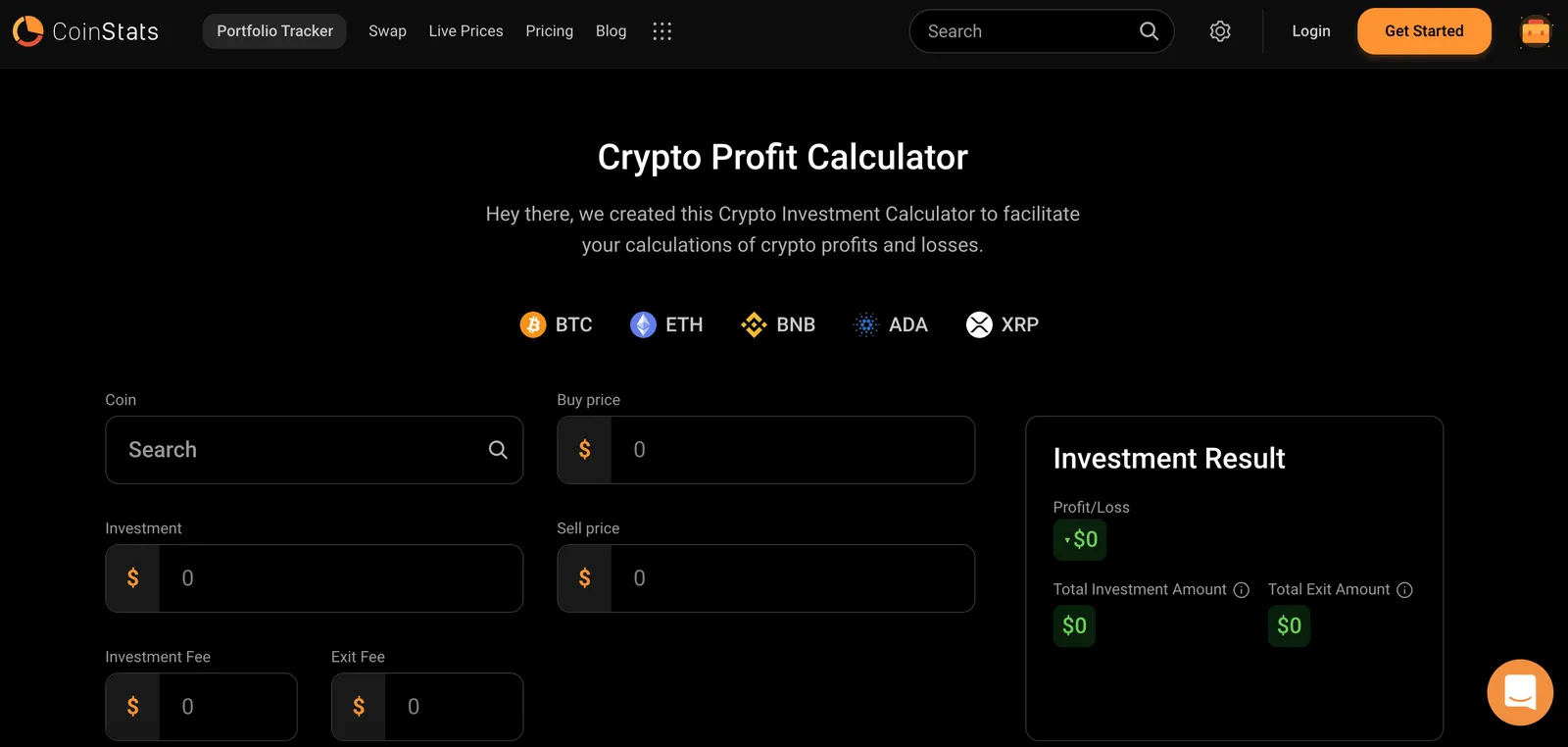Click the settings gear icon
This screenshot has height=747, width=1568.
coord(1220,31)
